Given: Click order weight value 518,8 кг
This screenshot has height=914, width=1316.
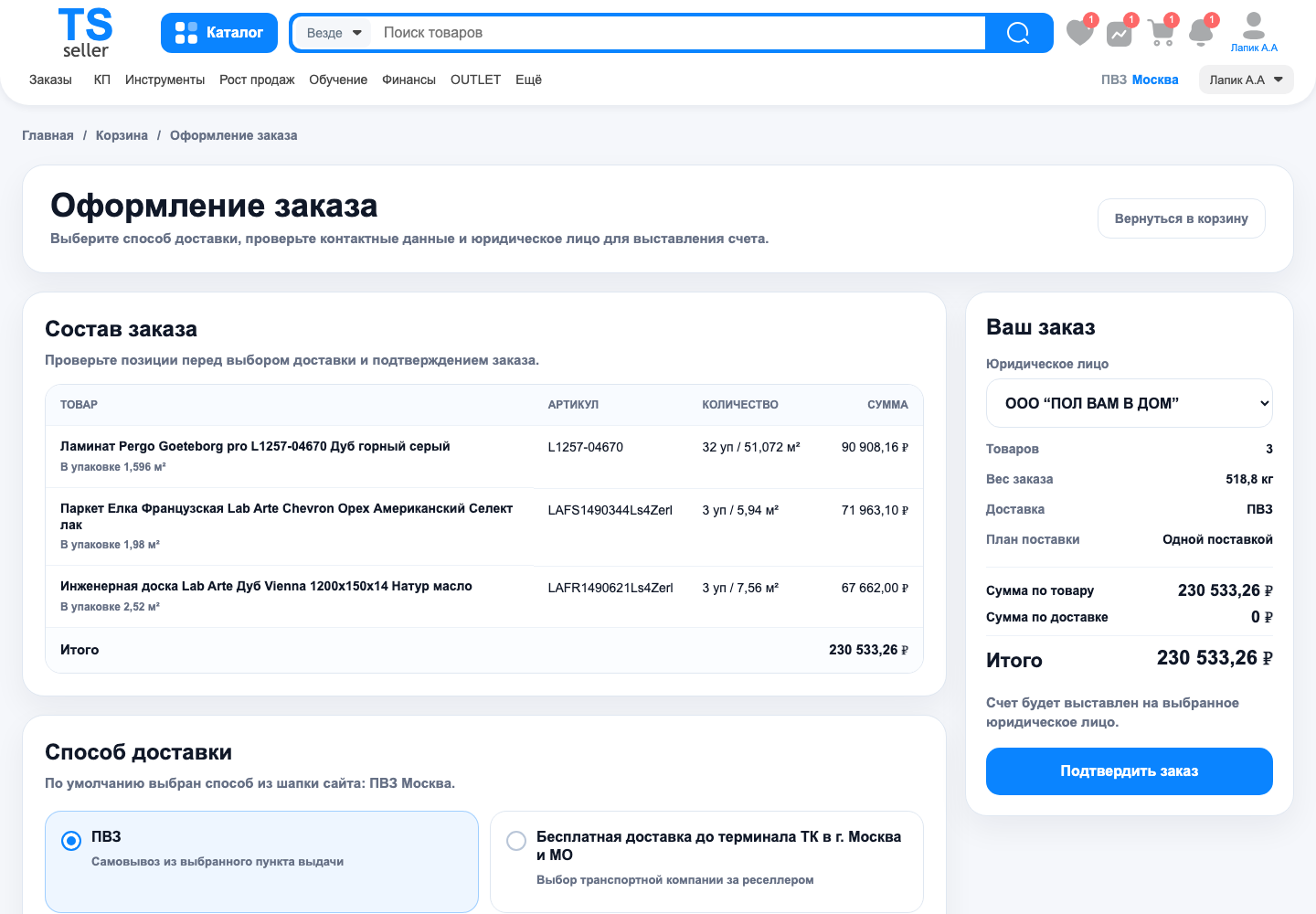Looking at the screenshot, I should pyautogui.click(x=1249, y=479).
